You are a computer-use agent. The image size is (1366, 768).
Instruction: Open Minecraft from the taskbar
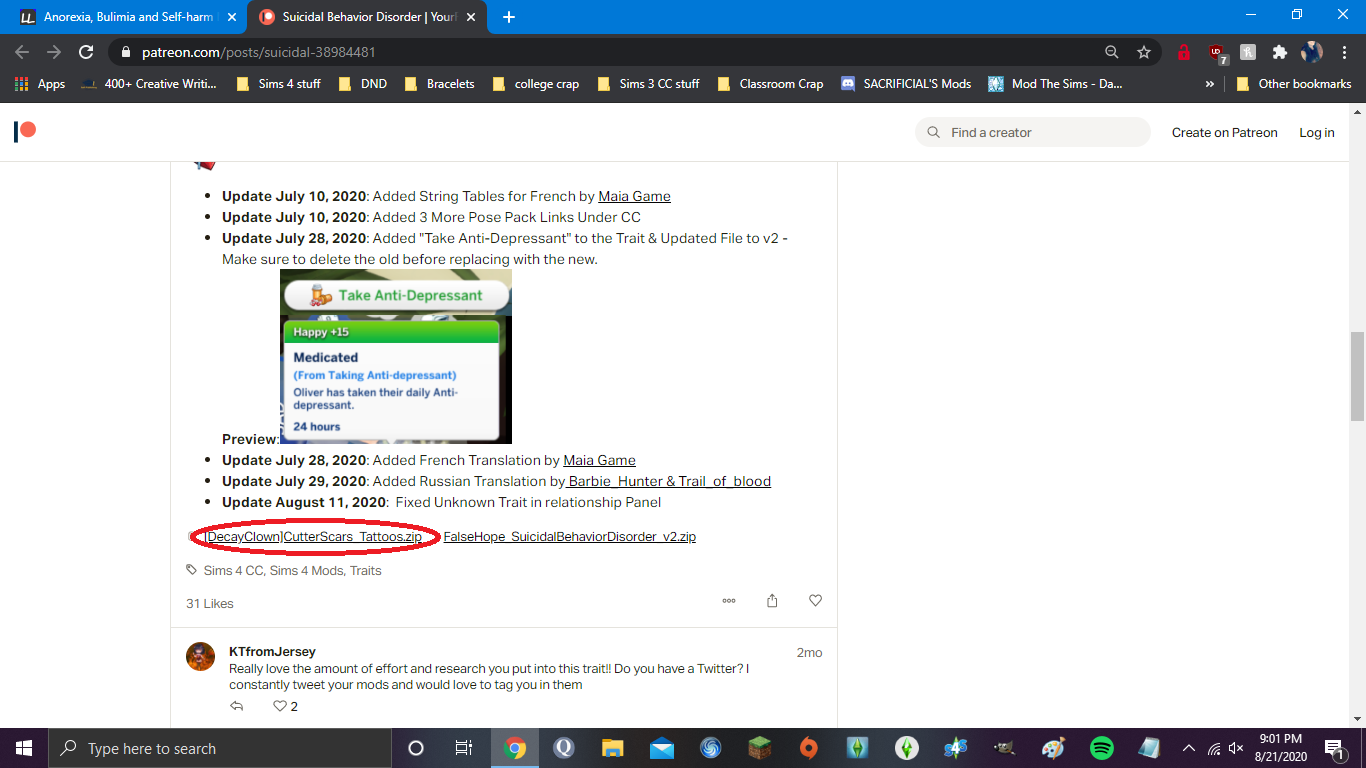760,748
